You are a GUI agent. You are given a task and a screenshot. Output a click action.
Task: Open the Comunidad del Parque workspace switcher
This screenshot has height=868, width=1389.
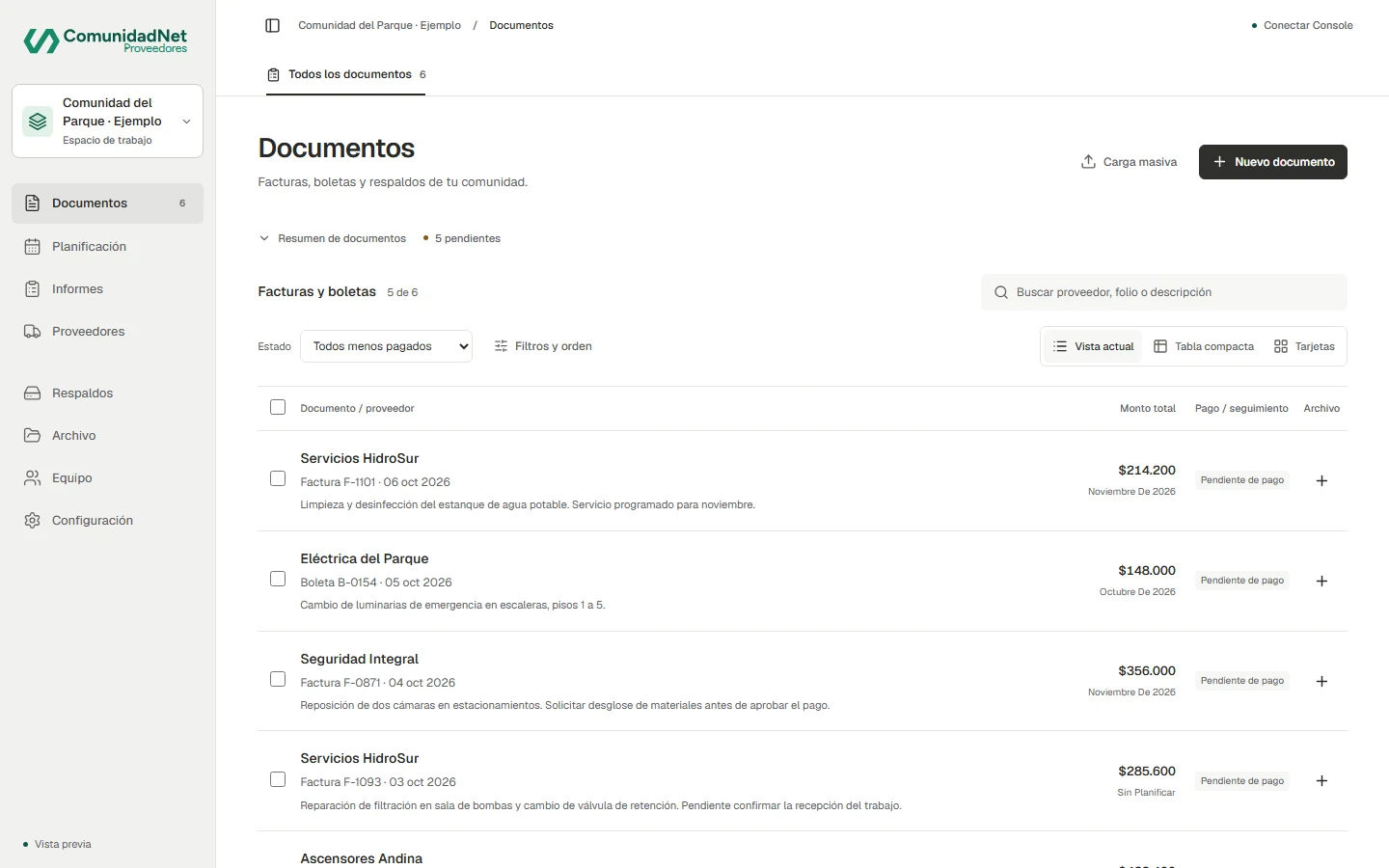(x=108, y=122)
